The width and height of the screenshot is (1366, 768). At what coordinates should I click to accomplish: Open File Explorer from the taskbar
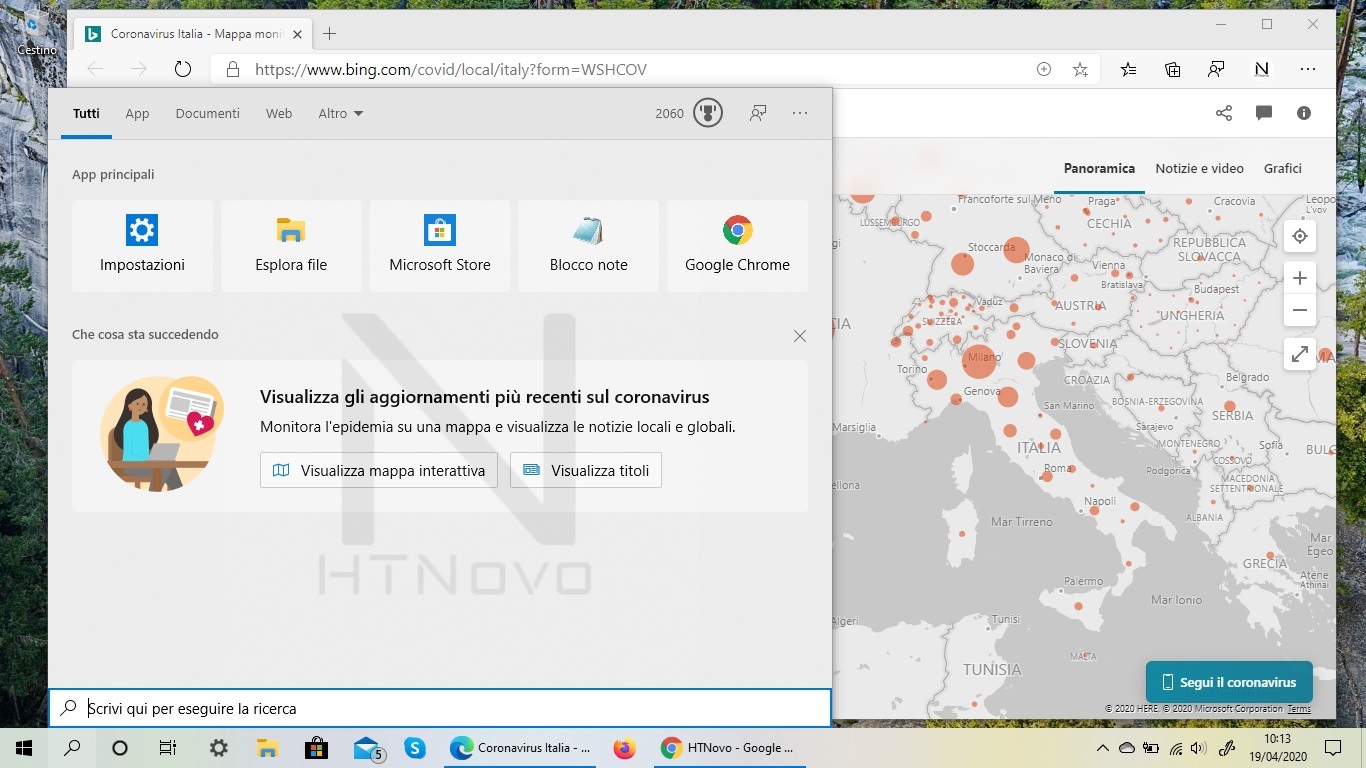point(267,747)
